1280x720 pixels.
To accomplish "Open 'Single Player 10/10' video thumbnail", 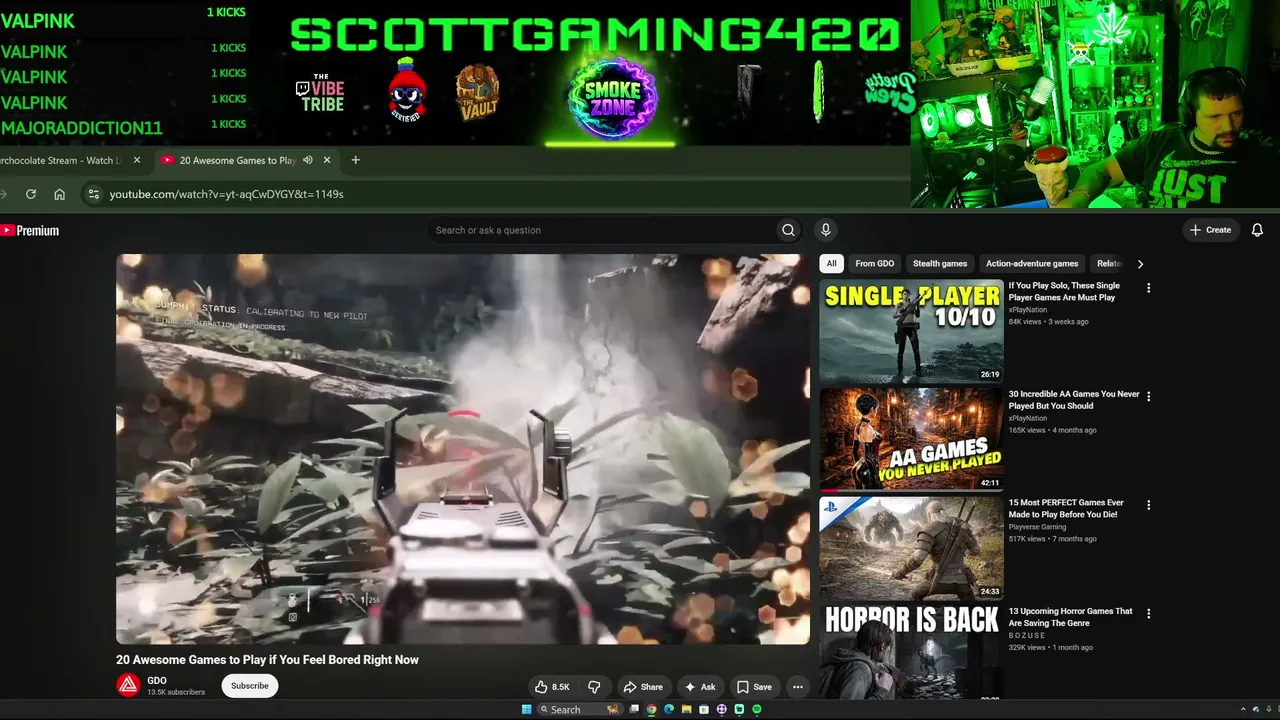I will pos(911,331).
